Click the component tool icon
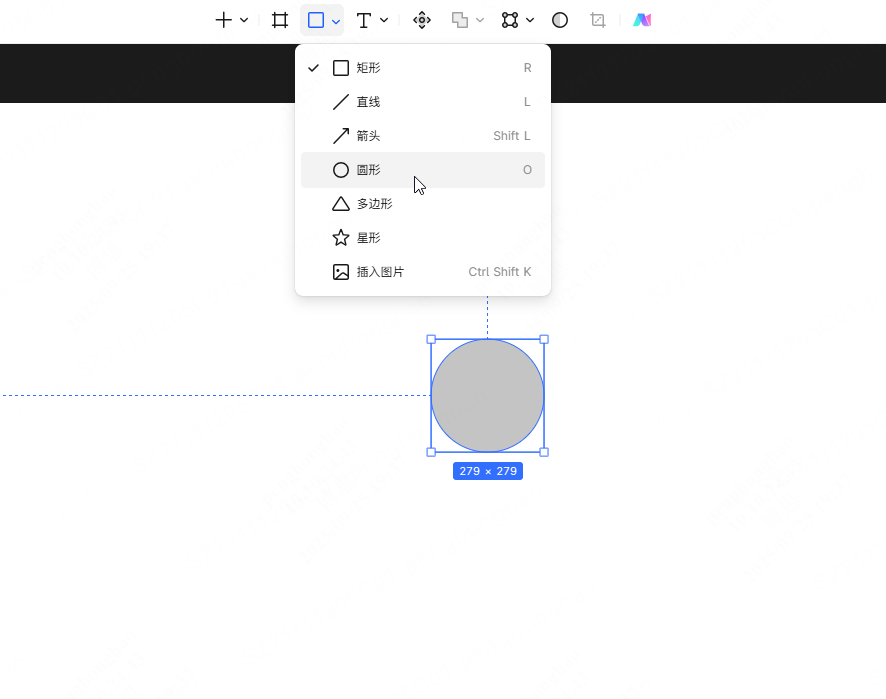The height and width of the screenshot is (699, 886). (422, 20)
